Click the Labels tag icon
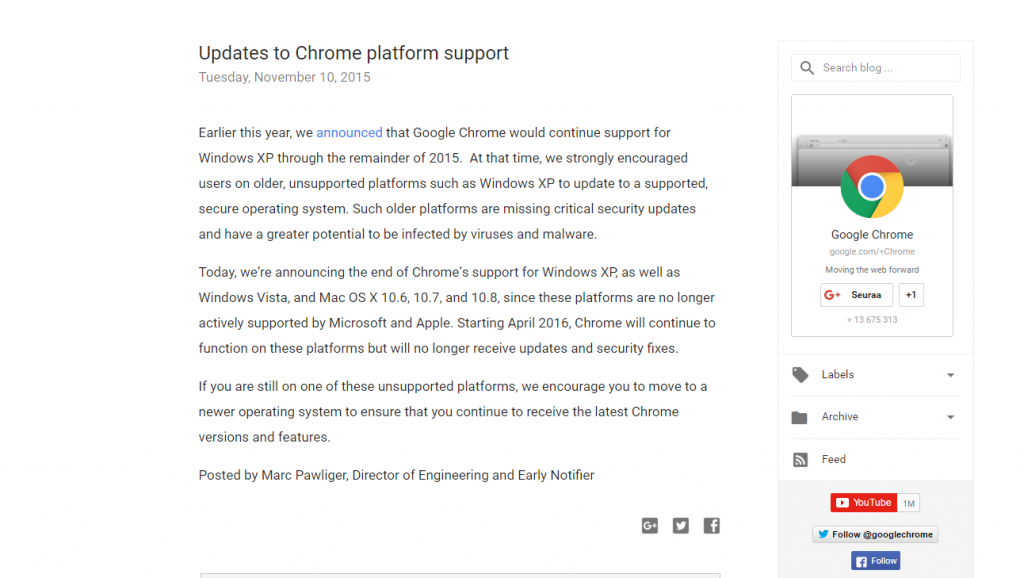Screen dimensions: 1024x578 coord(800,374)
